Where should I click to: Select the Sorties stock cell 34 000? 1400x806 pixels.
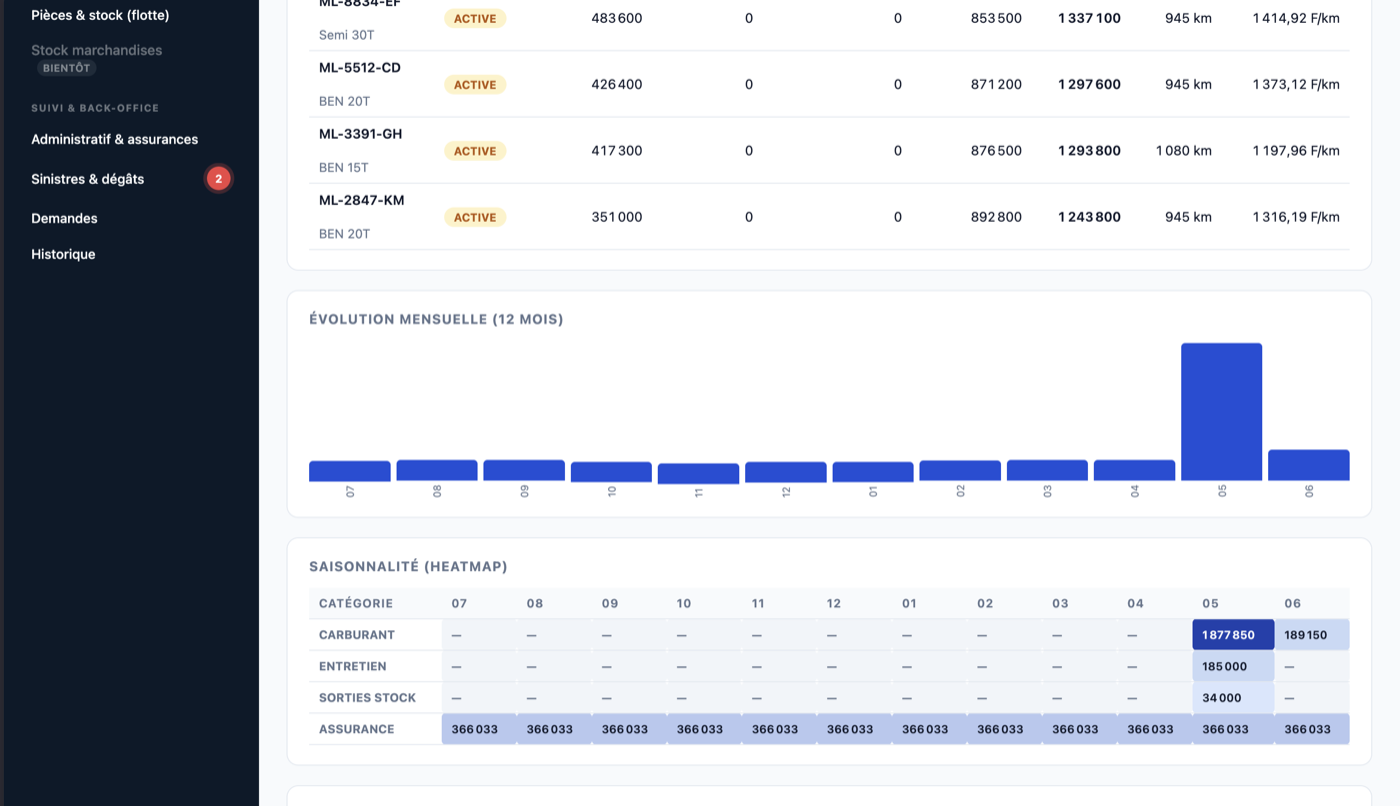coord(1233,698)
